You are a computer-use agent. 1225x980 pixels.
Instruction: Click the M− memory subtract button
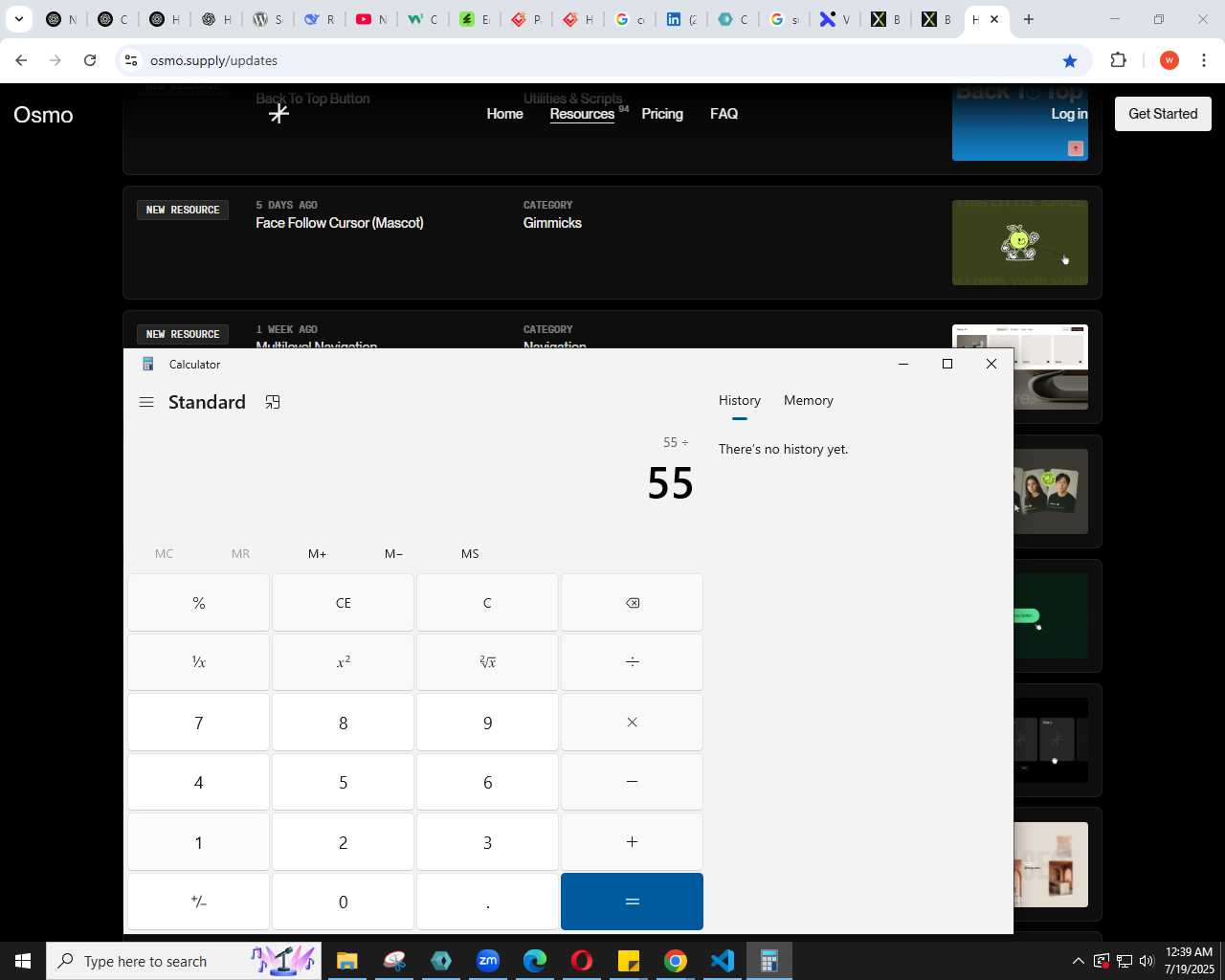pos(393,554)
